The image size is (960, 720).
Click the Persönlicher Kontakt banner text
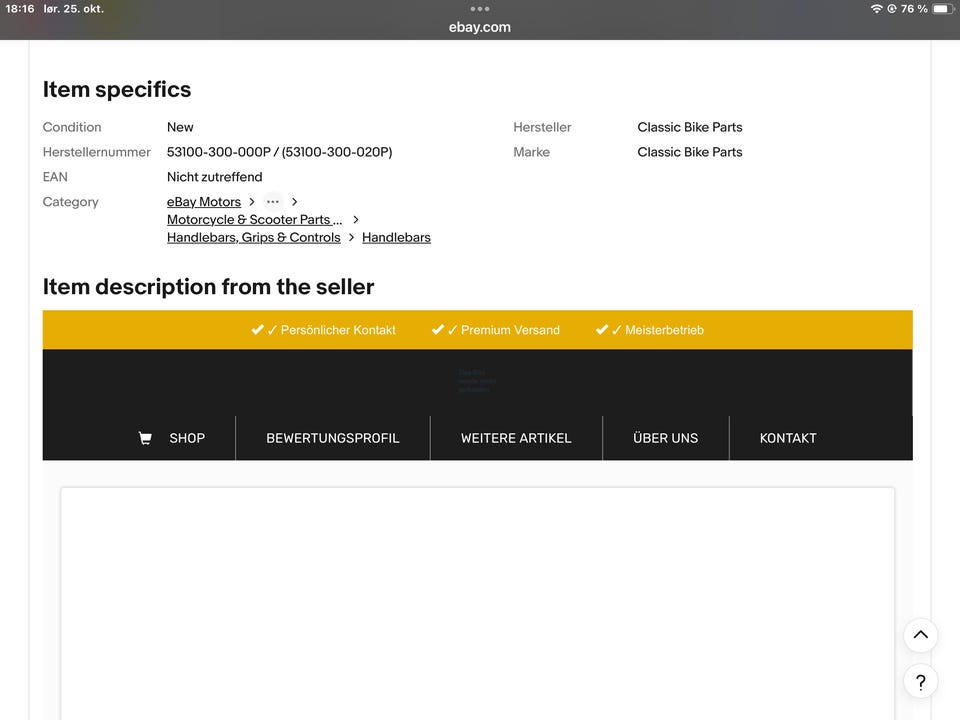(x=338, y=330)
